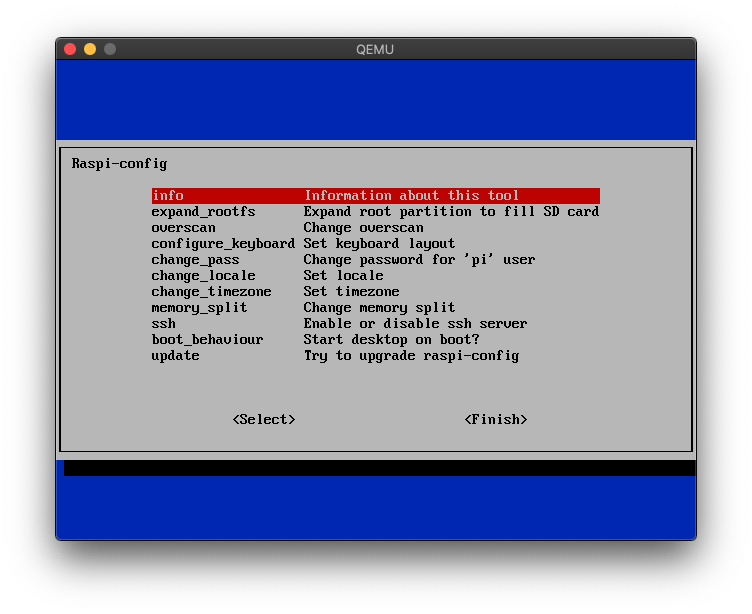
Task: Select the info menu entry
Action: pos(376,196)
